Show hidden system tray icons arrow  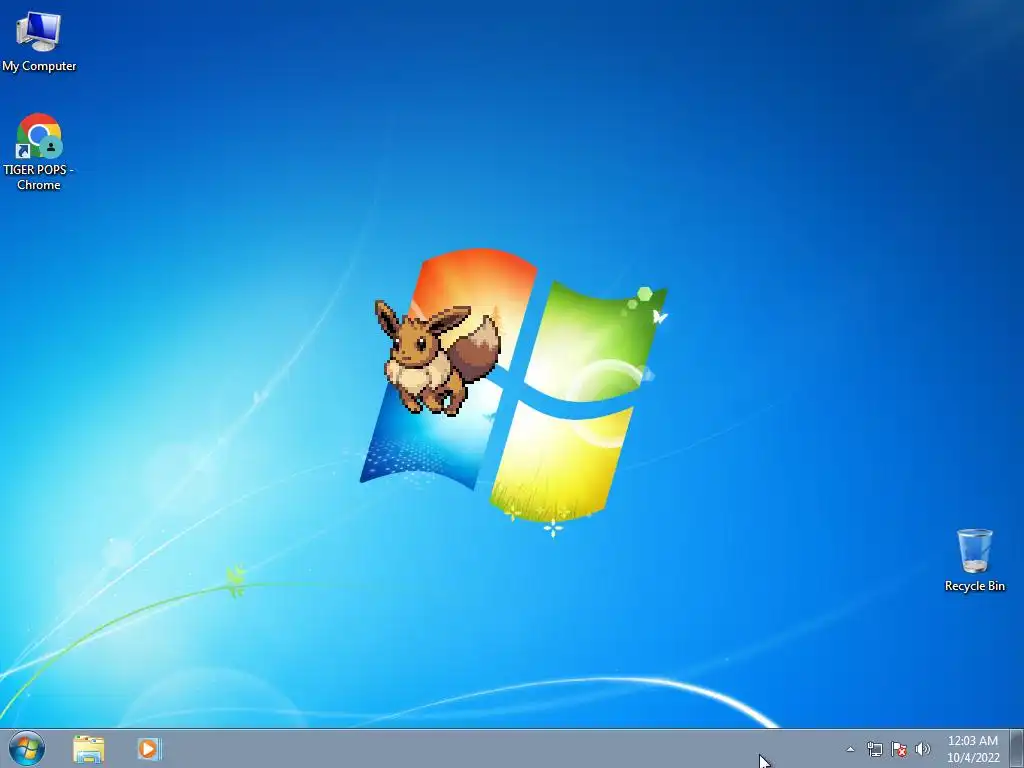tap(850, 749)
